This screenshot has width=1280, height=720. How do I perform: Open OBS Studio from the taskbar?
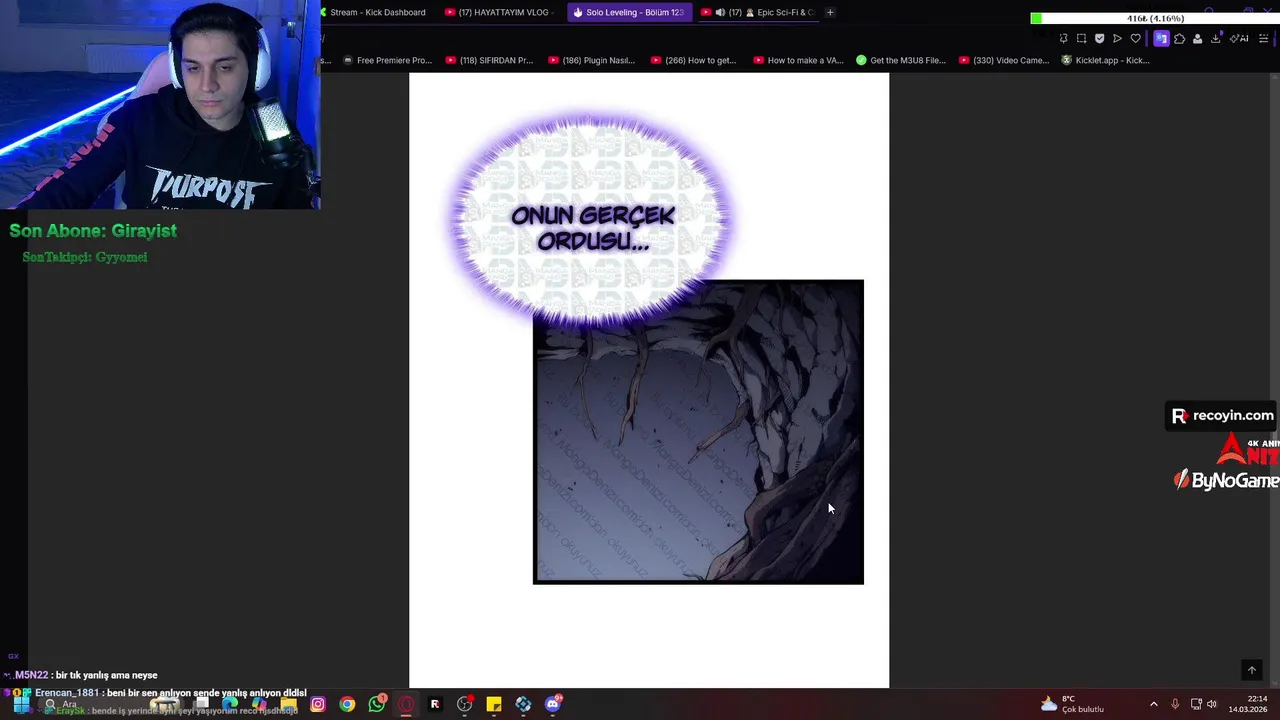[465, 704]
